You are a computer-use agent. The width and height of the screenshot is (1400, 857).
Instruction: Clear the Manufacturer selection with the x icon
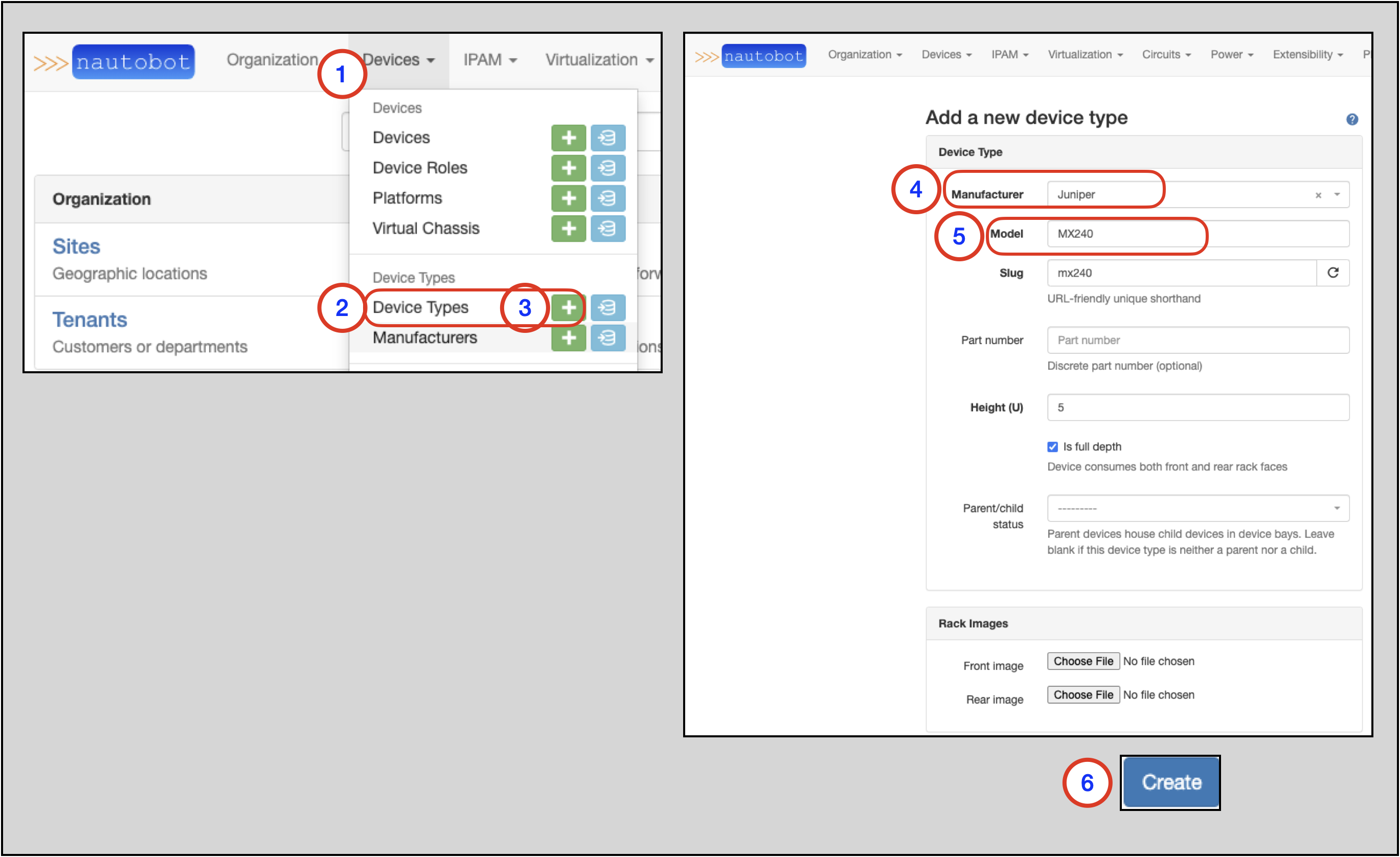coord(1318,194)
